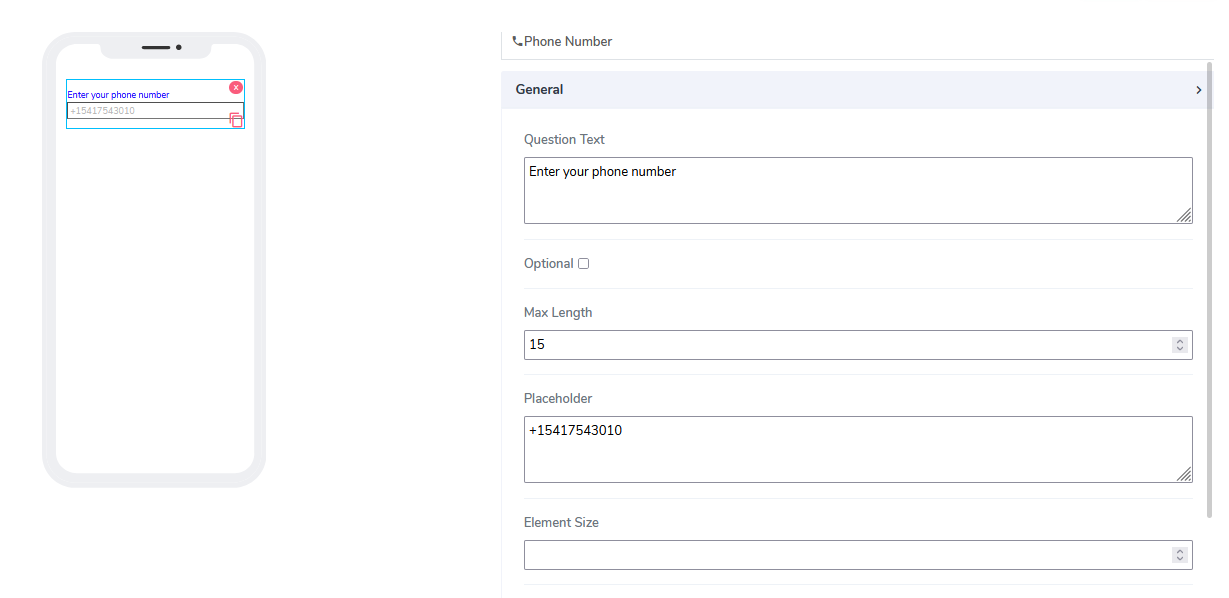The image size is (1229, 598).
Task: Click the phone handset icon beside Phone Number
Action: click(x=517, y=42)
